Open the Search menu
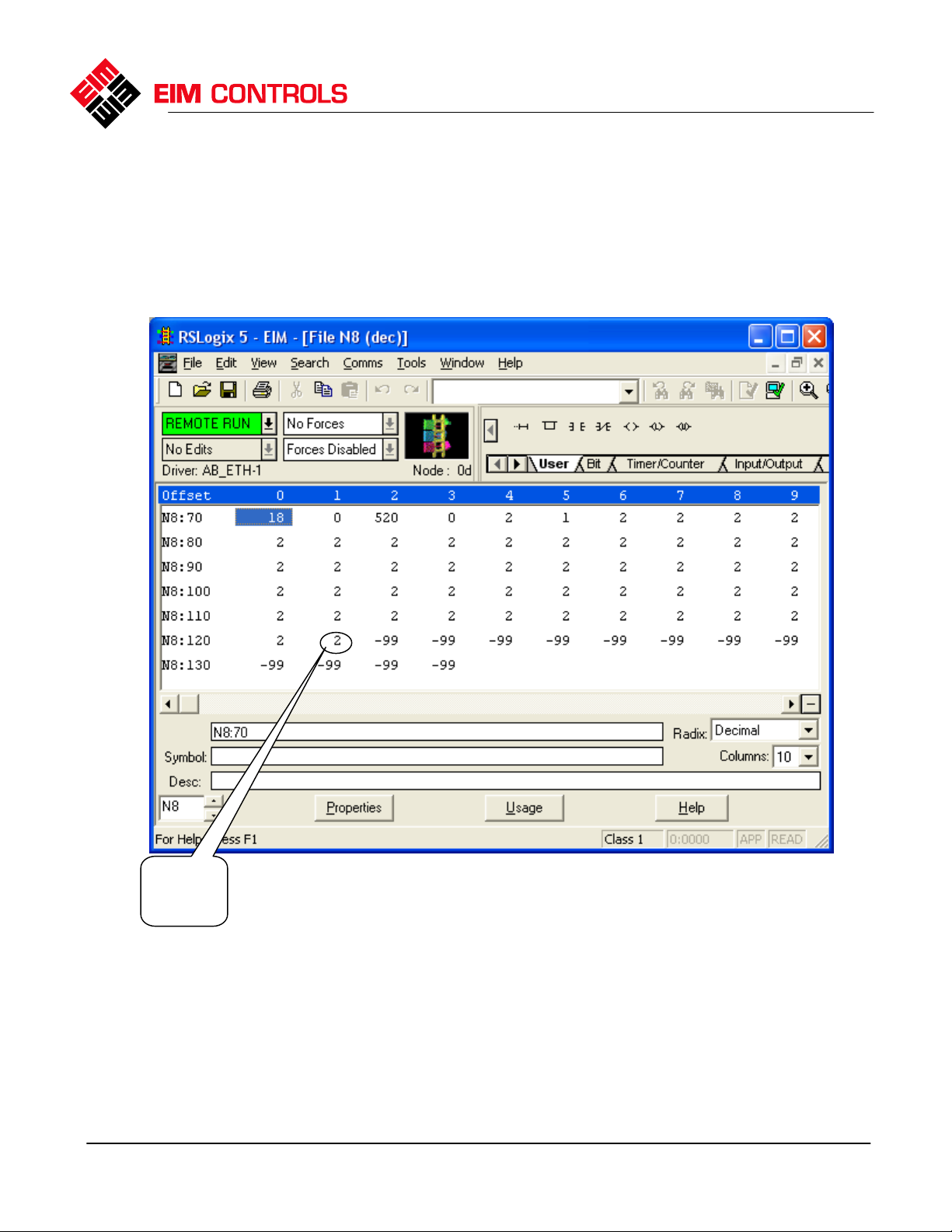This screenshot has height=1232, width=952. (309, 363)
